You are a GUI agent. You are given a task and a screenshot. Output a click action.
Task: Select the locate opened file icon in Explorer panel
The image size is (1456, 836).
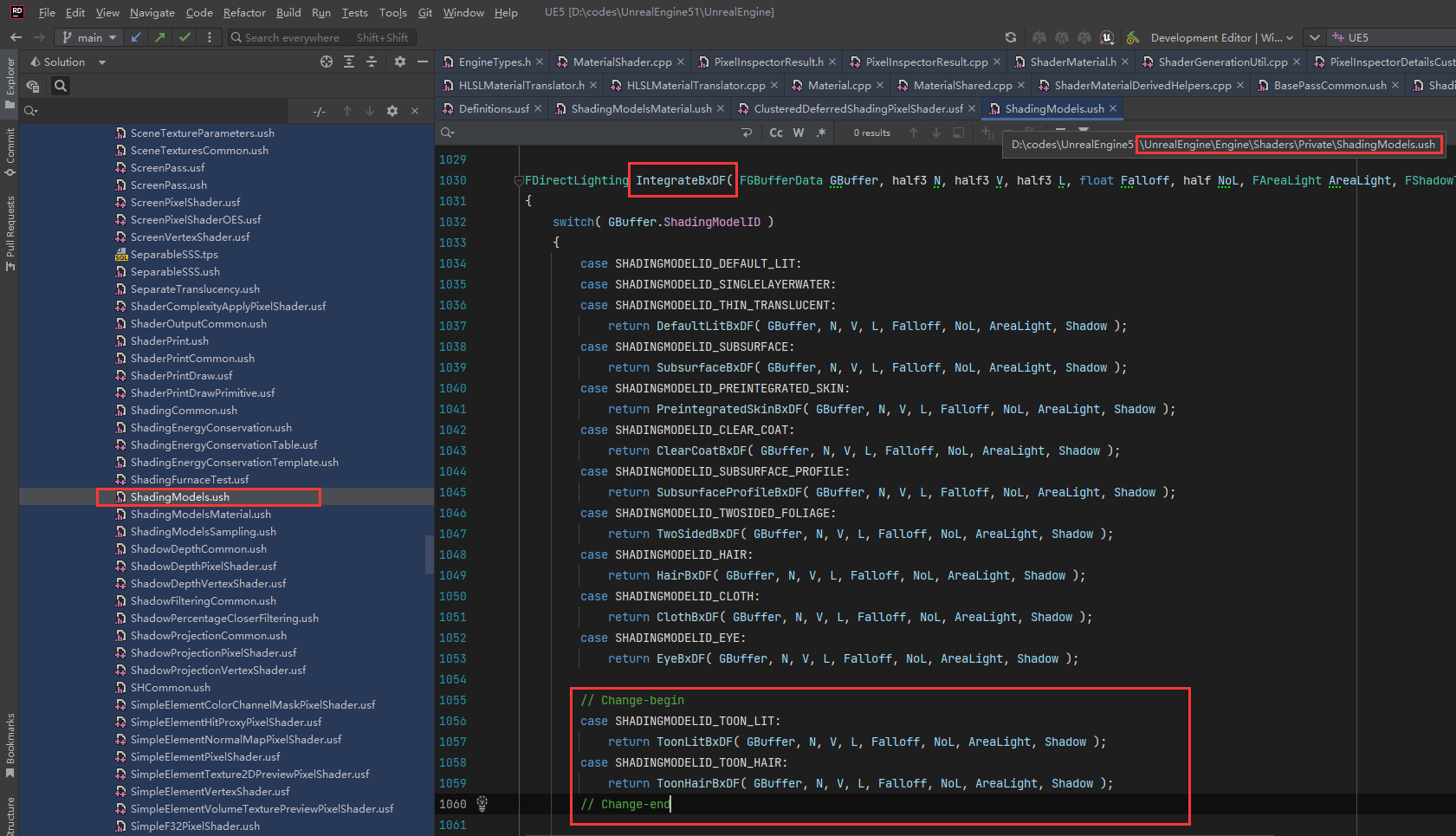pos(327,62)
